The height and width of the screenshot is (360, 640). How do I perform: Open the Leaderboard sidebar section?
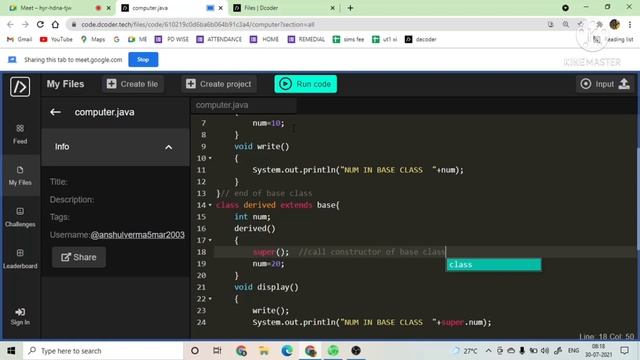(20, 259)
